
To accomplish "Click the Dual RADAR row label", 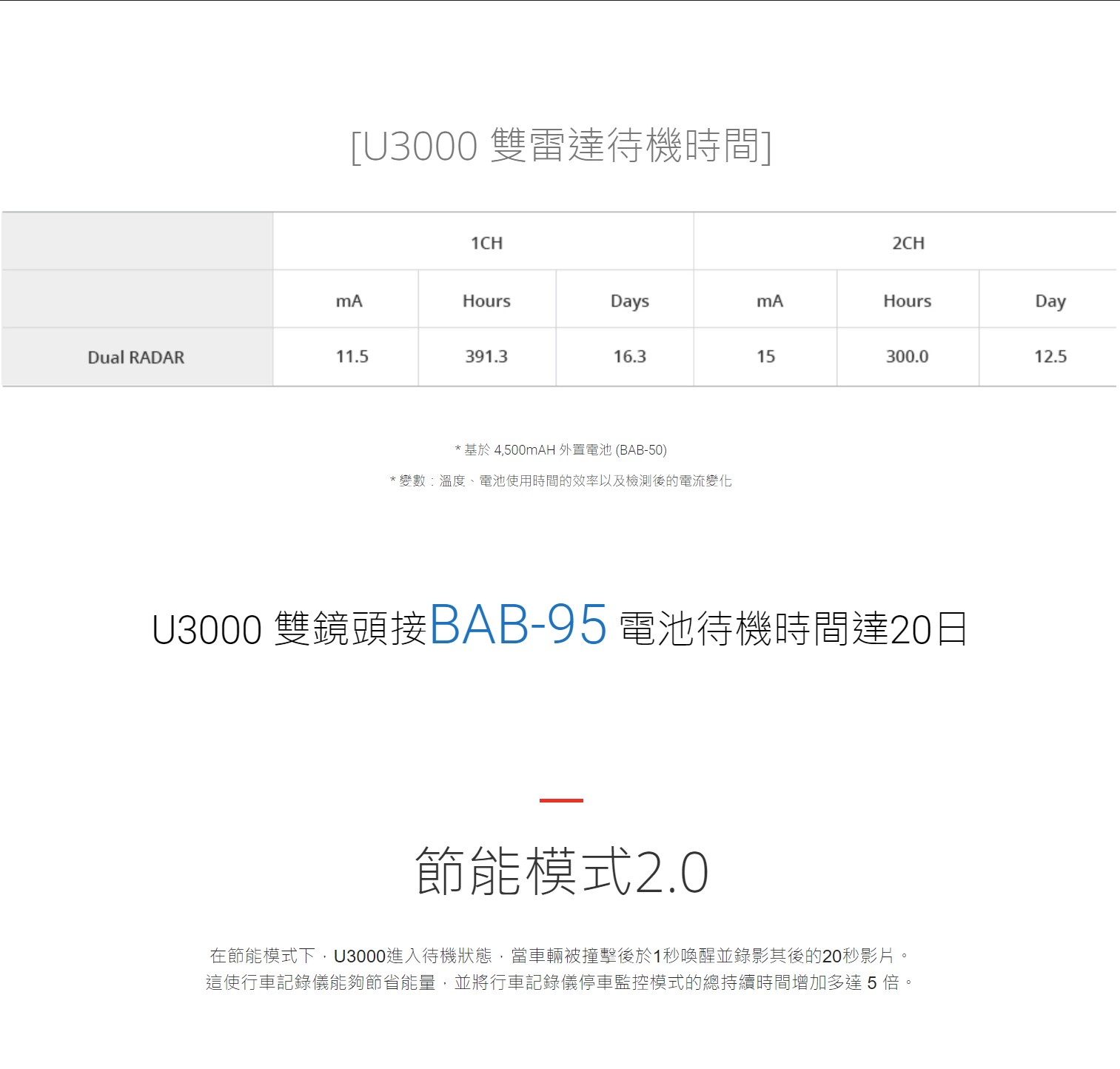I will coord(136,357).
